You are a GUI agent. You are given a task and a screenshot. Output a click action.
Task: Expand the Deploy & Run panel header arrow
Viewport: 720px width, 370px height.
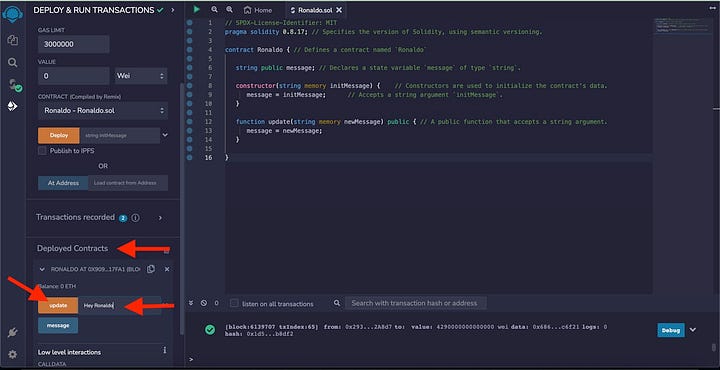tap(173, 10)
